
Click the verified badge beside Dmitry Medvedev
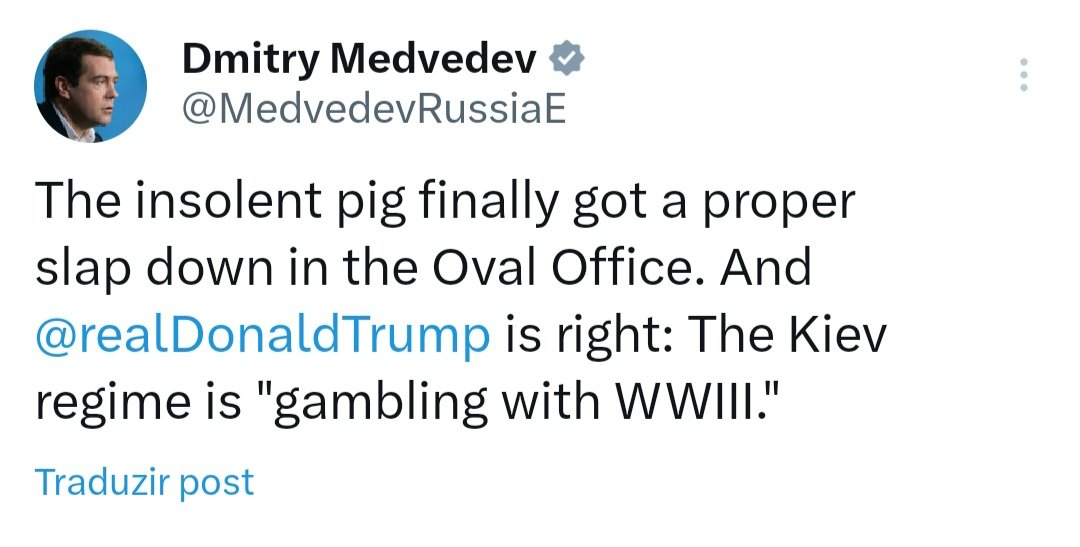[568, 60]
